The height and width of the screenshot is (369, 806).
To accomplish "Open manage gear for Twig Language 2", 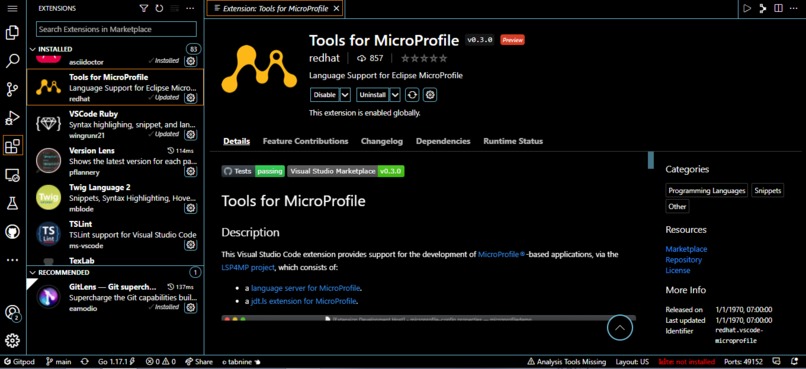I will 191,208.
